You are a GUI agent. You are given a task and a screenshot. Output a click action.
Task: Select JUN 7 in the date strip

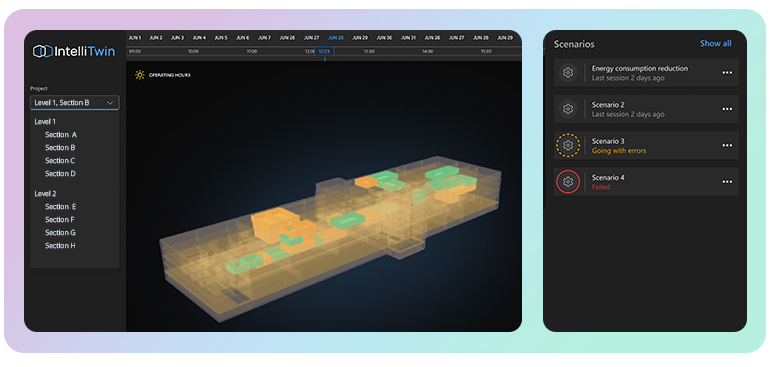pyautogui.click(x=264, y=37)
